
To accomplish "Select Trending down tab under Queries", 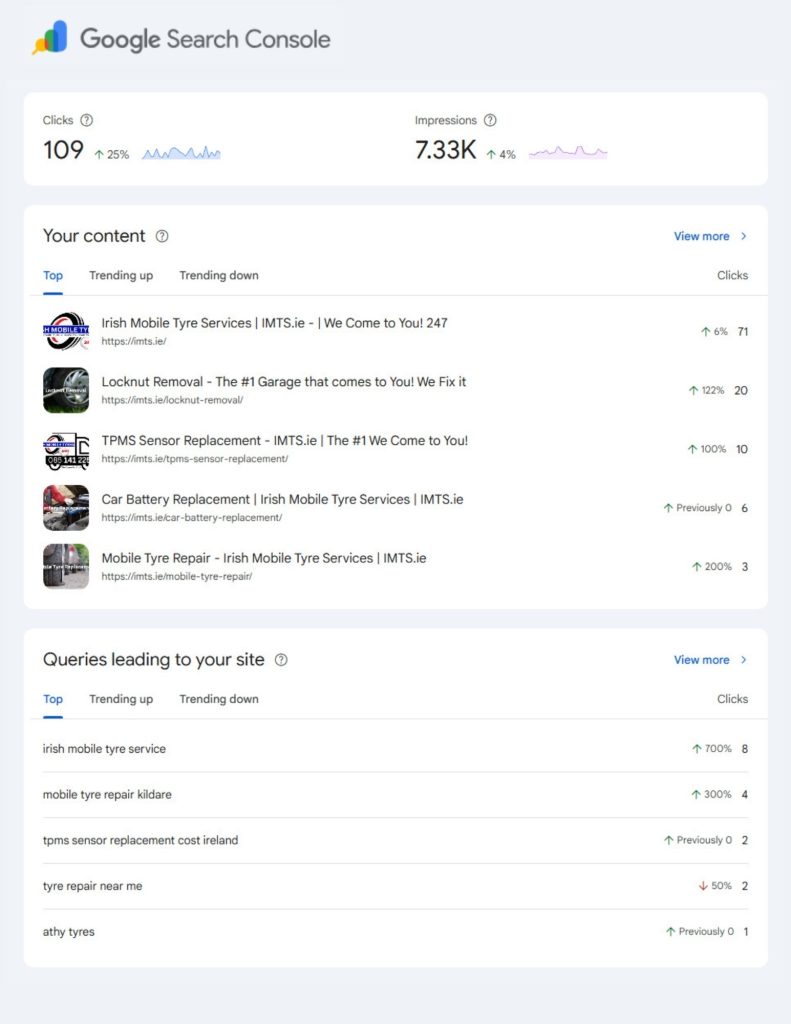I will point(218,699).
